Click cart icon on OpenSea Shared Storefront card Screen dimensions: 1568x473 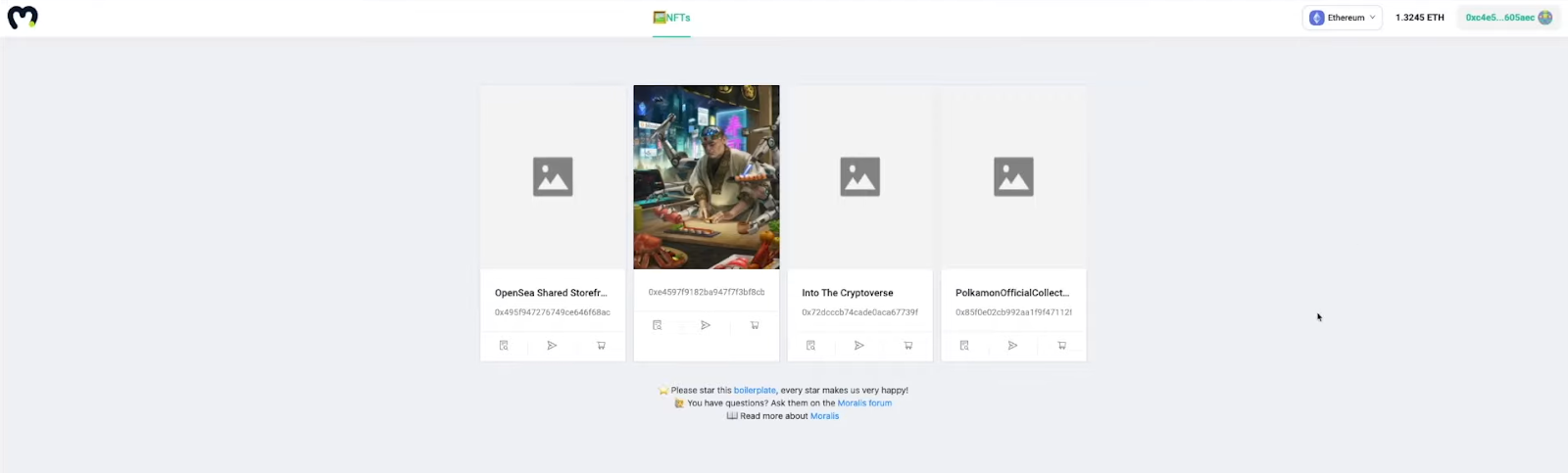[601, 346]
